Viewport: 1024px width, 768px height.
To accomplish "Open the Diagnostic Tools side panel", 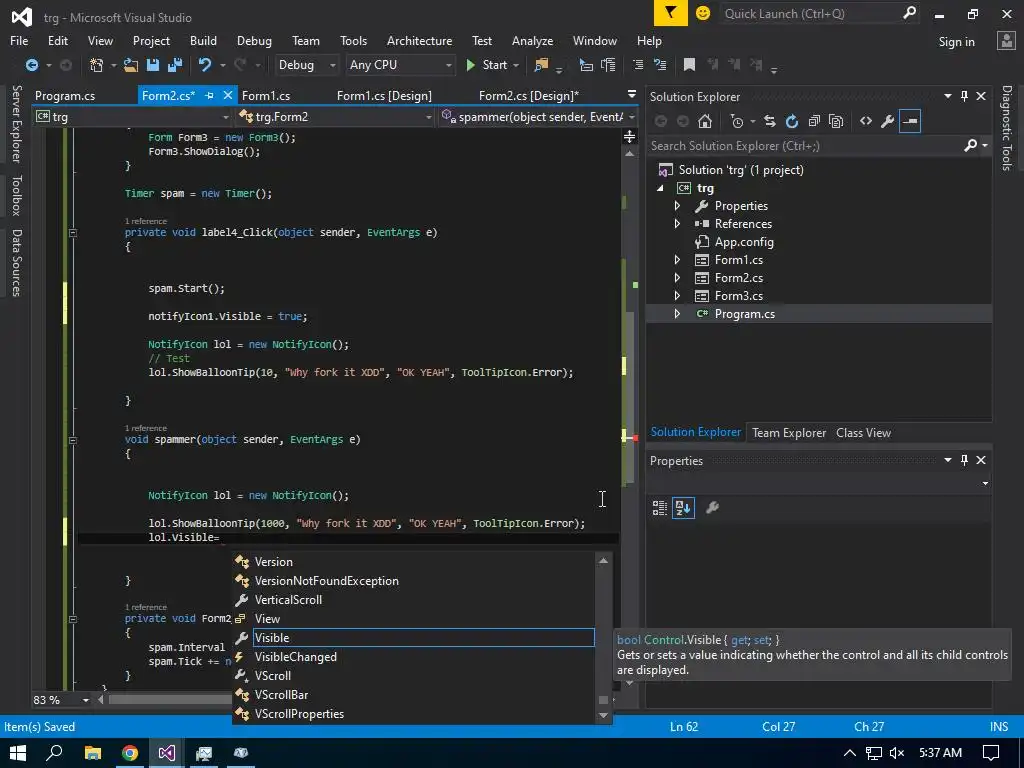I will [1007, 128].
